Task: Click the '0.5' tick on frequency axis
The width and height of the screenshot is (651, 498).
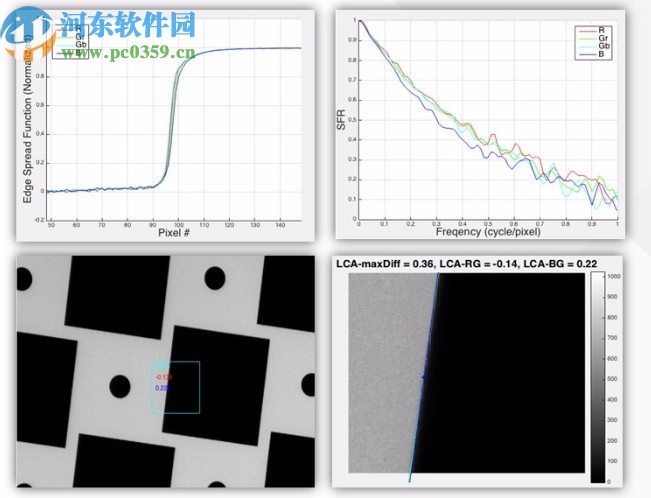Action: pos(488,224)
